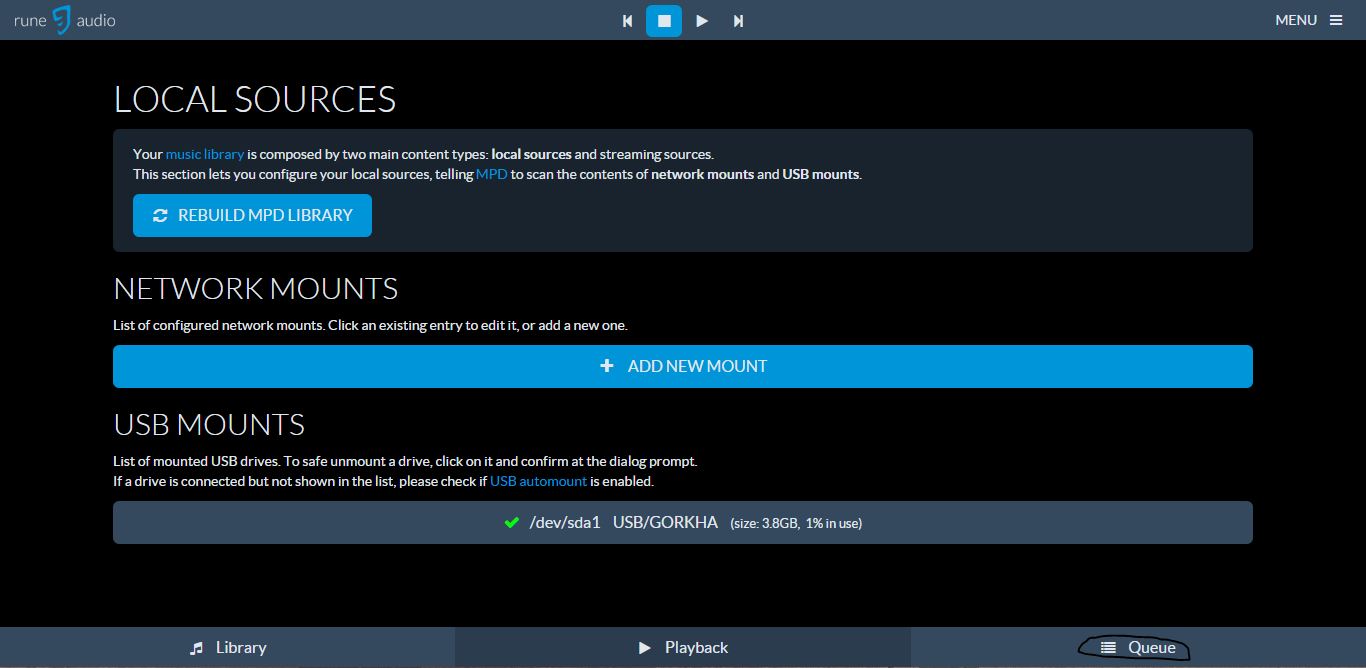This screenshot has width=1366, height=668.
Task: Open the MPD link
Action: (x=491, y=173)
